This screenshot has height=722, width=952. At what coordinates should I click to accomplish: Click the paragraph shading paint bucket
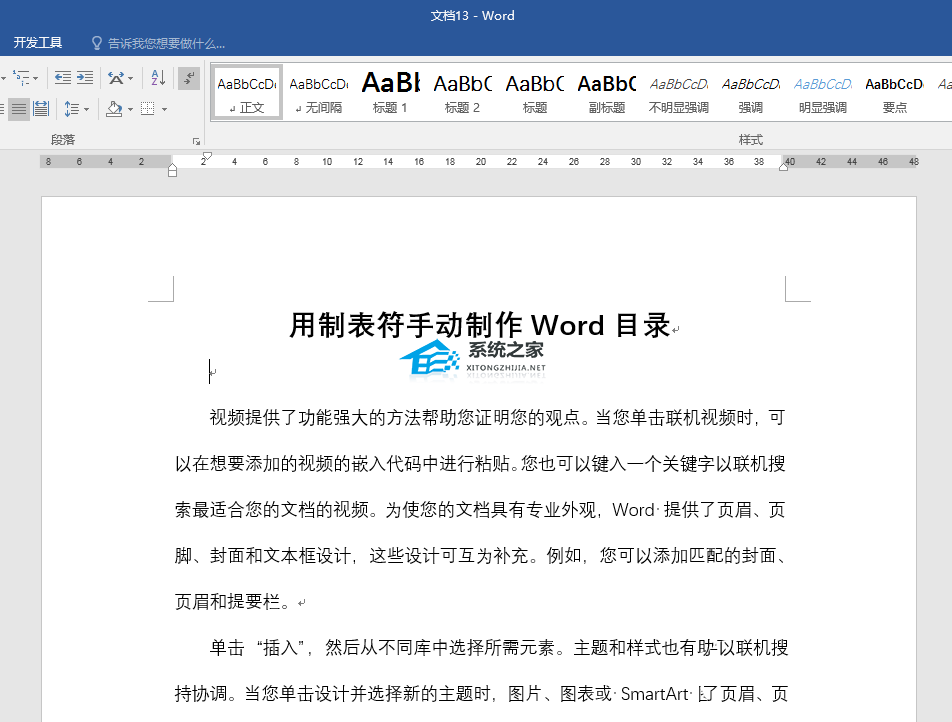tap(113, 109)
